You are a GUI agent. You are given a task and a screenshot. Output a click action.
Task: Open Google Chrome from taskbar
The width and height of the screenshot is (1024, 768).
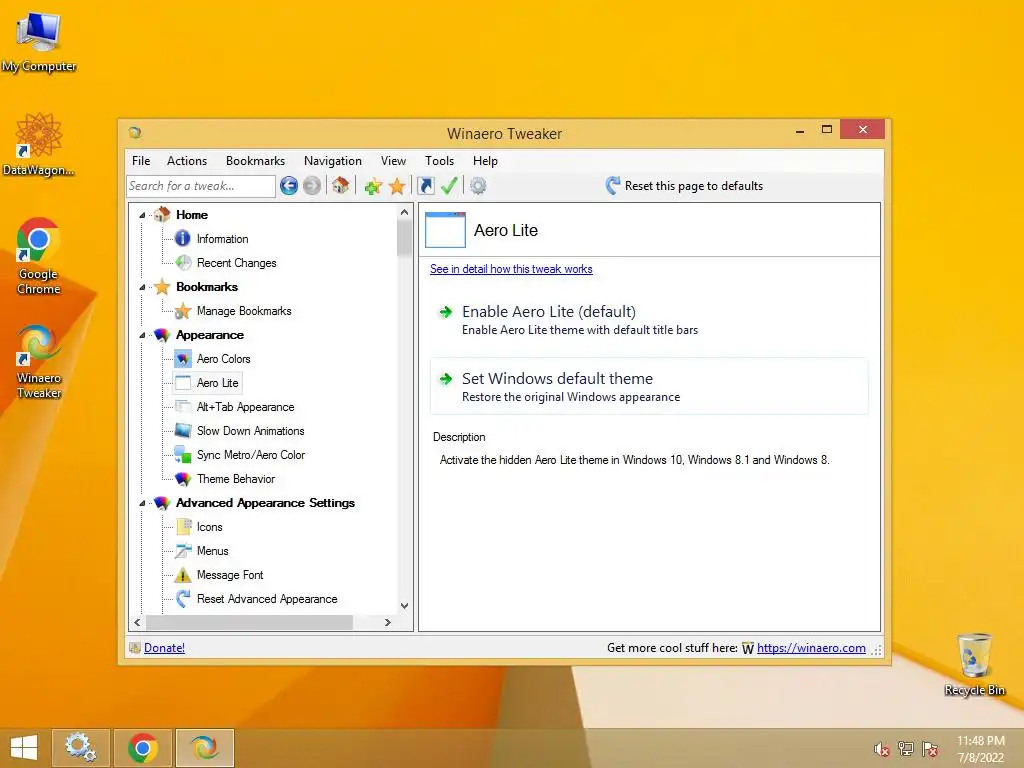pos(142,748)
